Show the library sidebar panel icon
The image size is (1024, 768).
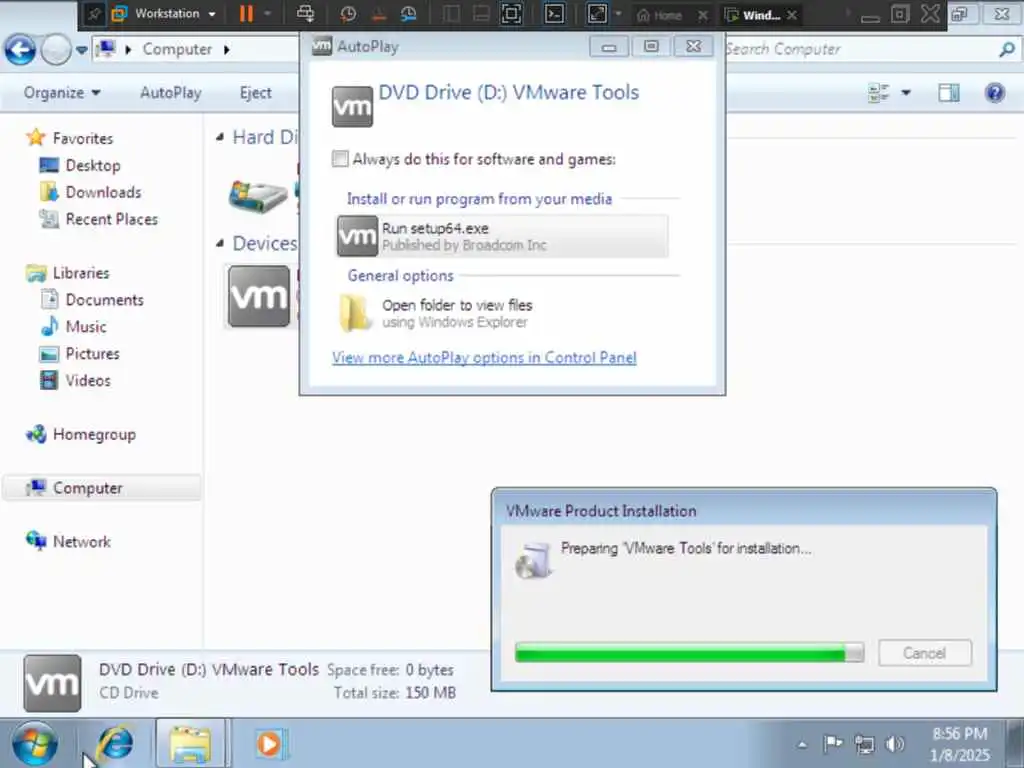pyautogui.click(x=451, y=14)
